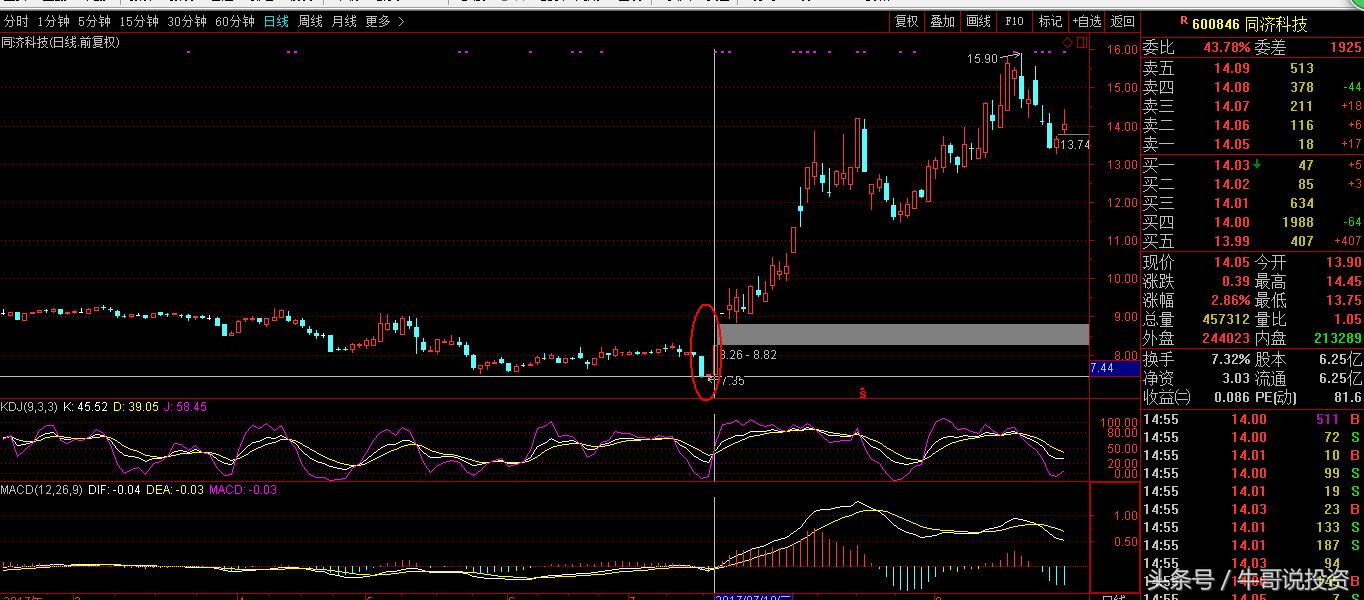
Task: Add stock via +自选 button
Action: point(1086,21)
